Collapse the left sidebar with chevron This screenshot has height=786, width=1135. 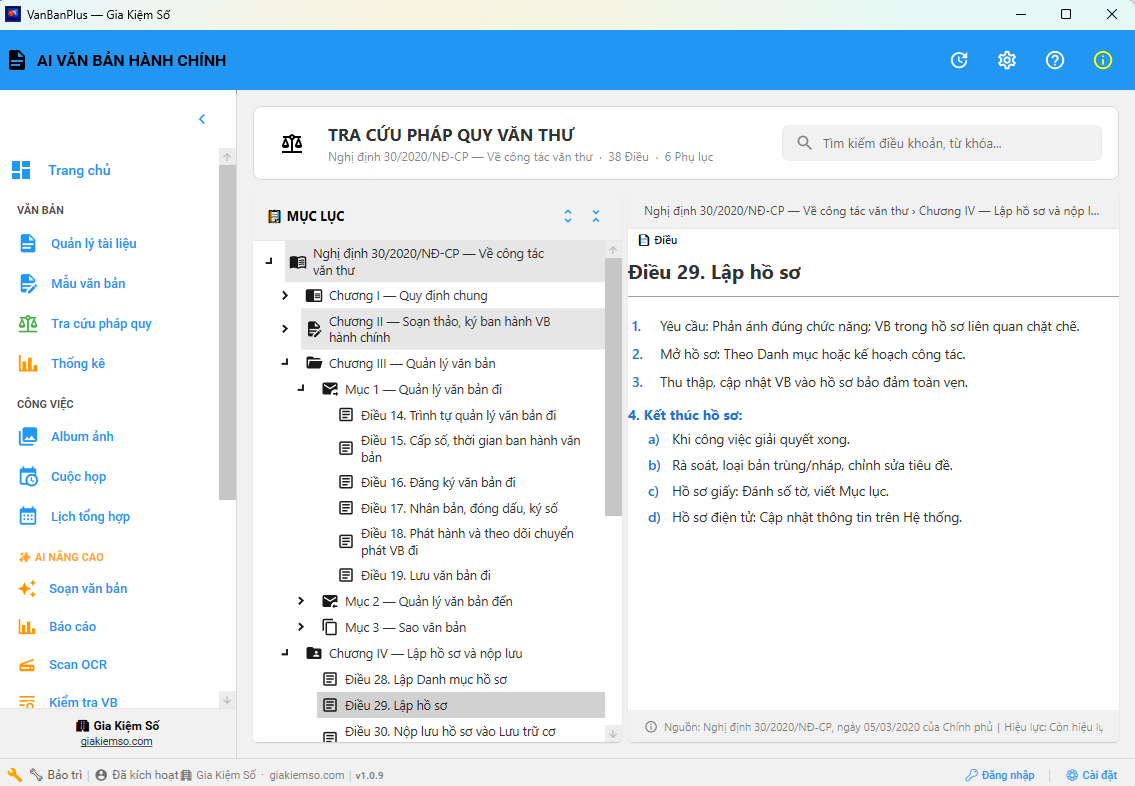202,119
